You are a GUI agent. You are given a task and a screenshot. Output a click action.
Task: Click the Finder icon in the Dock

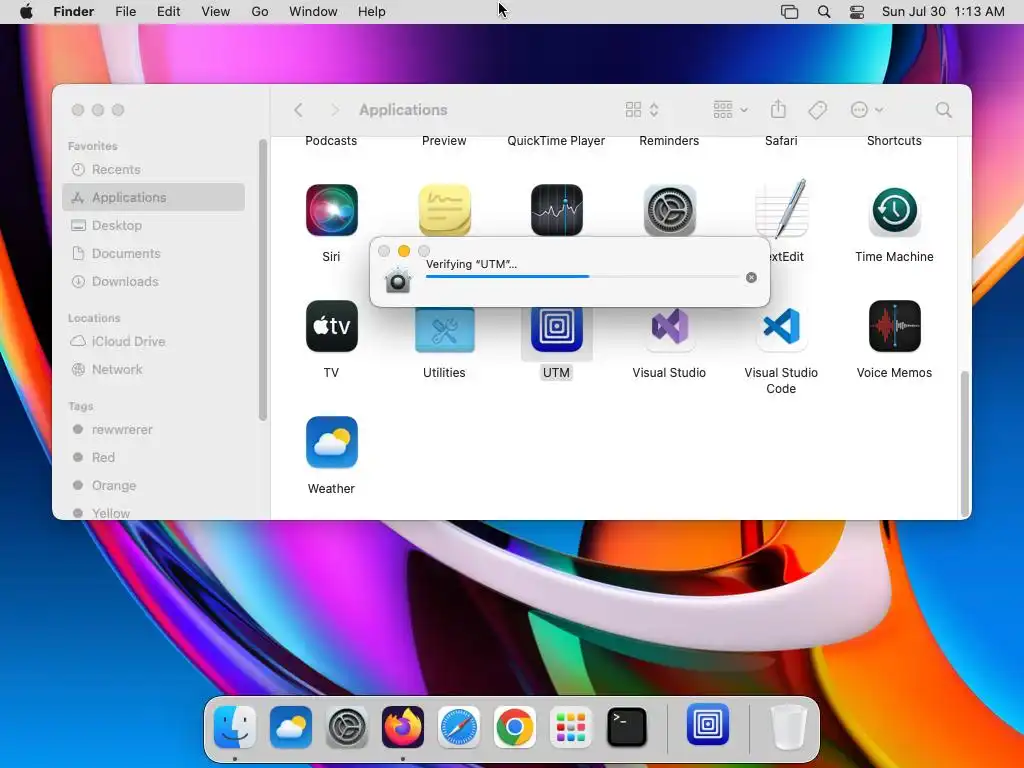tap(234, 726)
